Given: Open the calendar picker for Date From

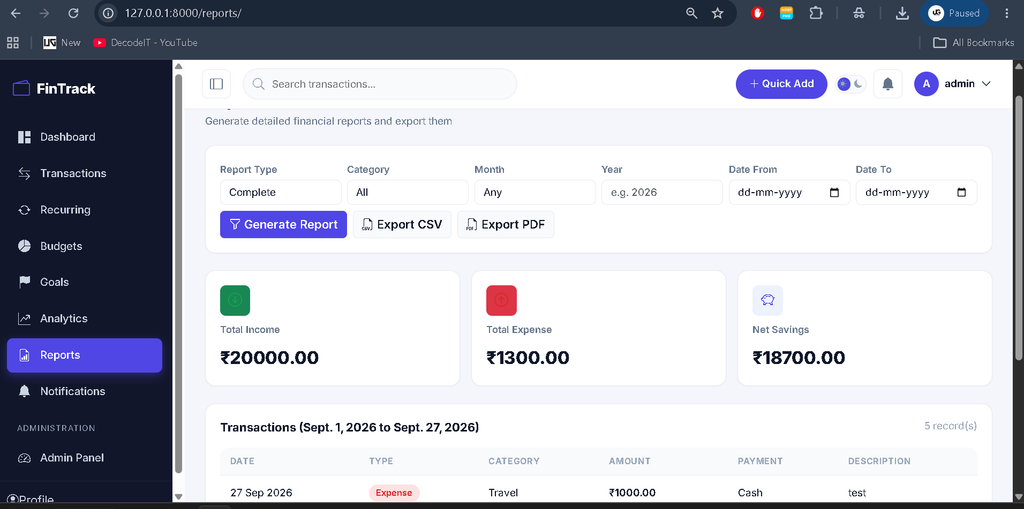Looking at the screenshot, I should tap(834, 193).
